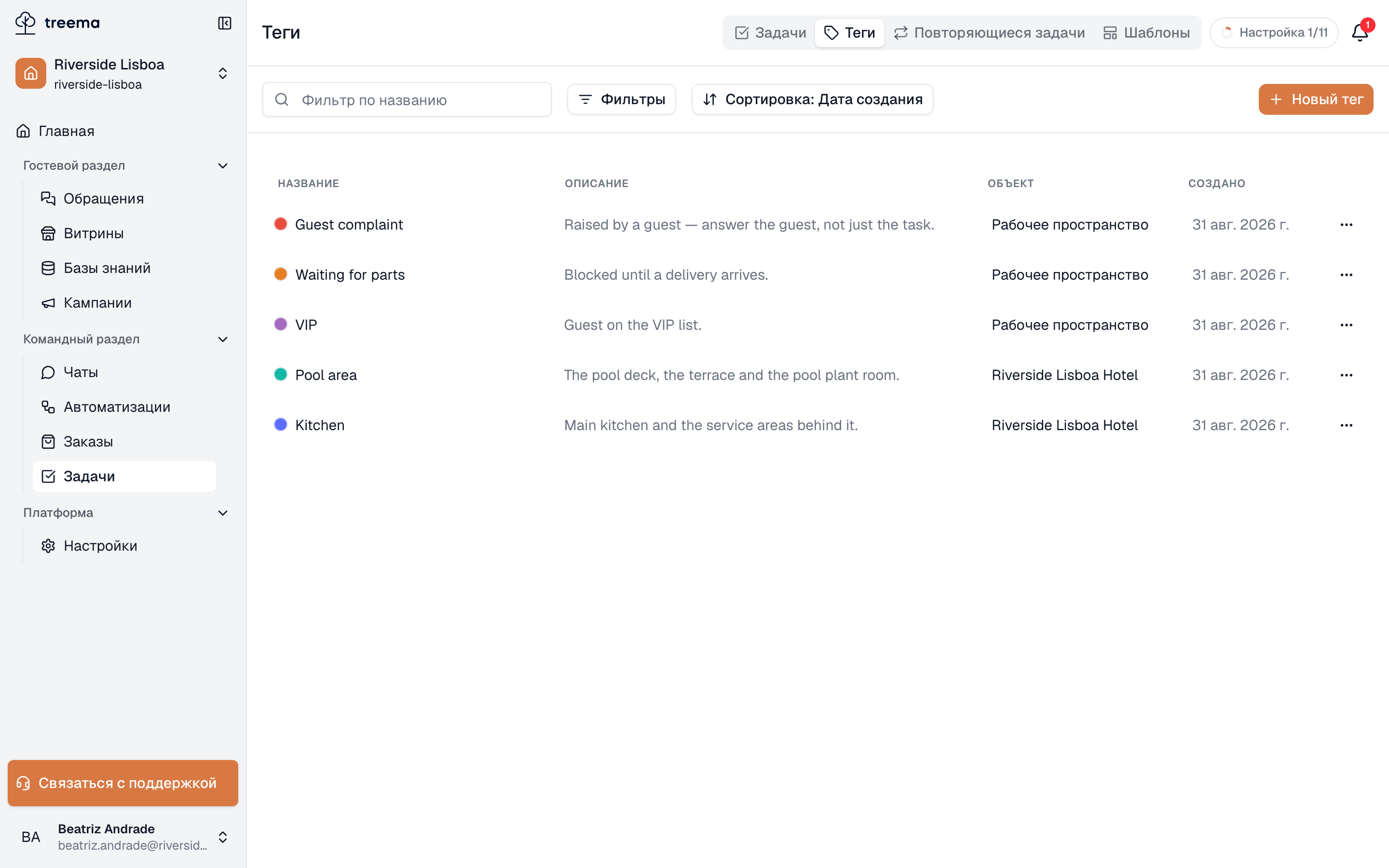Click the teal Pool area color dot
1389x868 pixels.
tap(281, 374)
